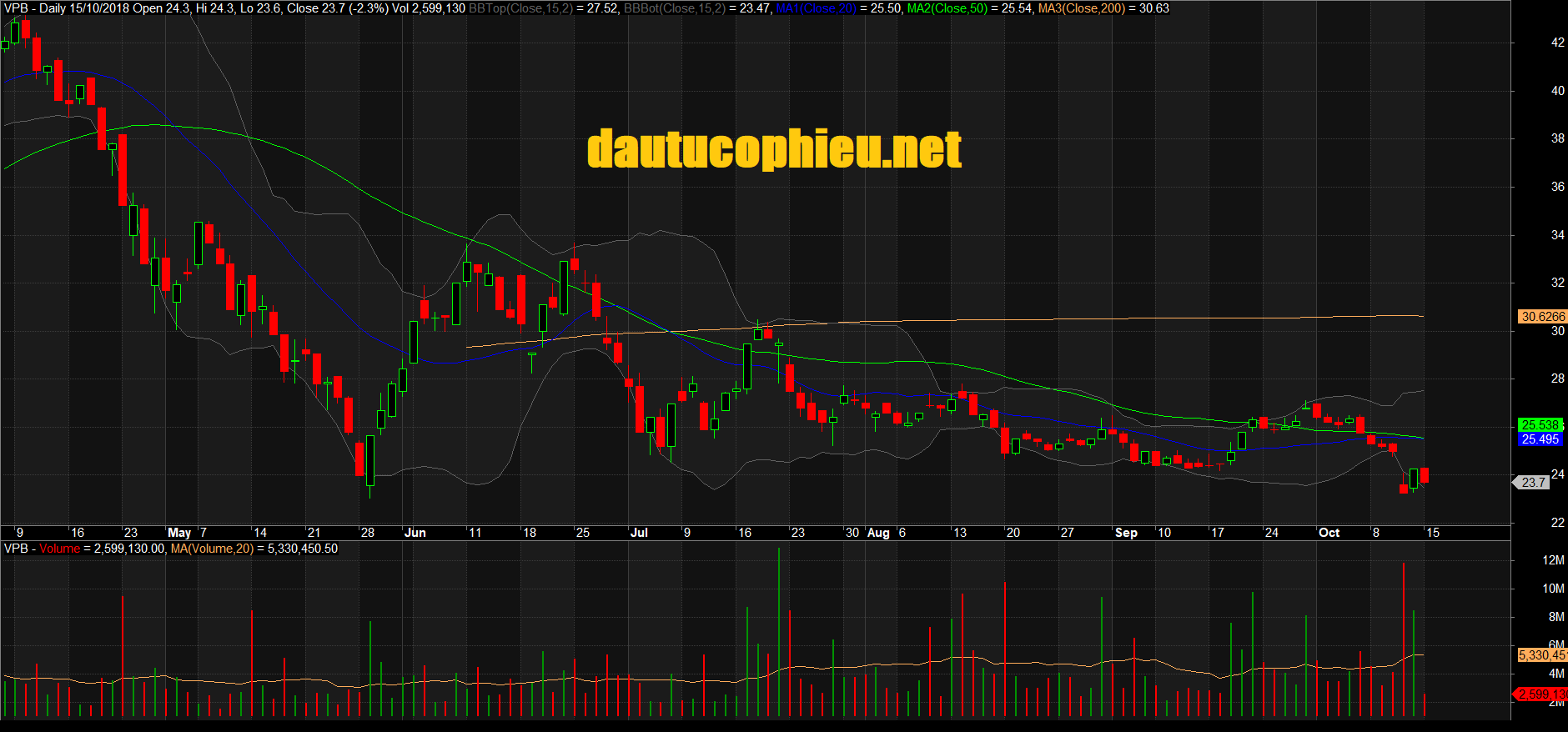
Task: Select the MA2(Close,50) legend text
Action: 947,8
